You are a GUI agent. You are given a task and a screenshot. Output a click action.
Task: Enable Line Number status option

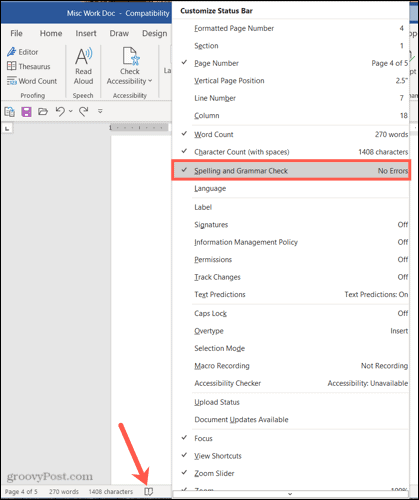[291, 98]
